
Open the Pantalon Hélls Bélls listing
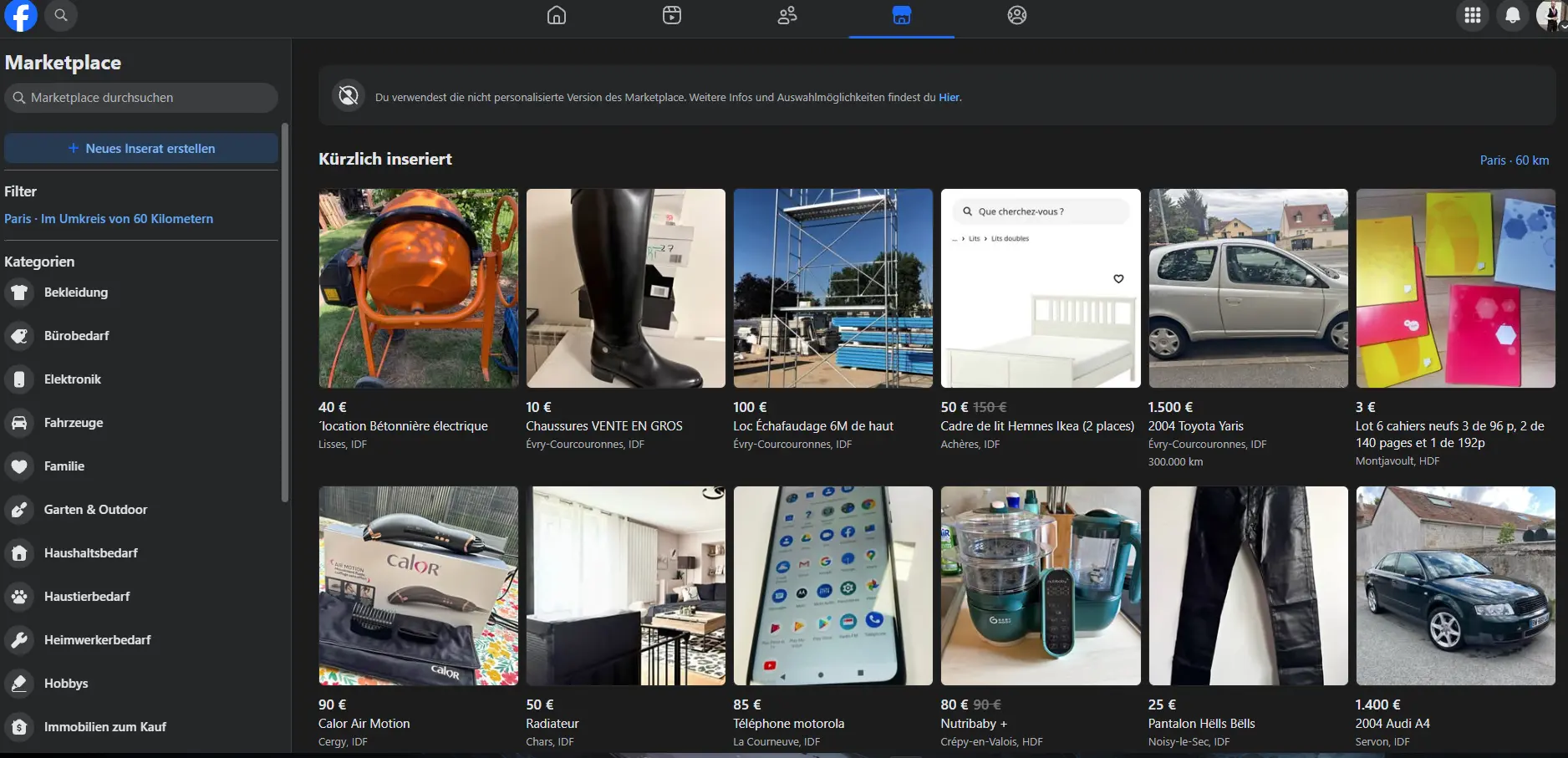[x=1248, y=618]
